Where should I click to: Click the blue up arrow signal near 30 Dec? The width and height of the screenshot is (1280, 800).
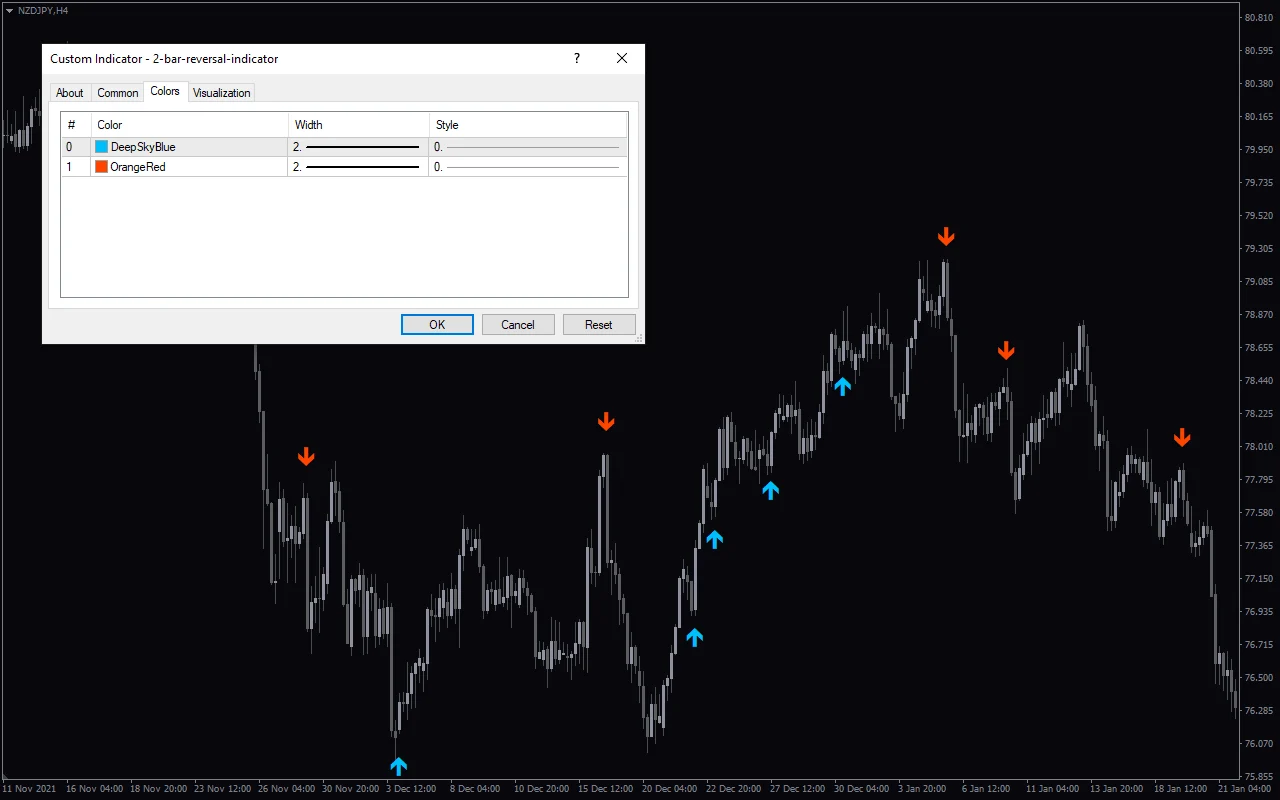(842, 386)
